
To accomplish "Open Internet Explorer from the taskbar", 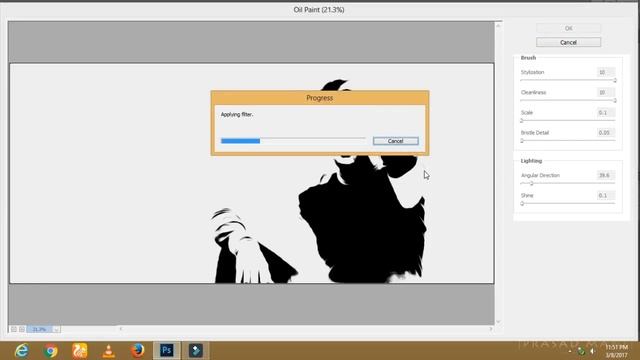I will 21,351.
